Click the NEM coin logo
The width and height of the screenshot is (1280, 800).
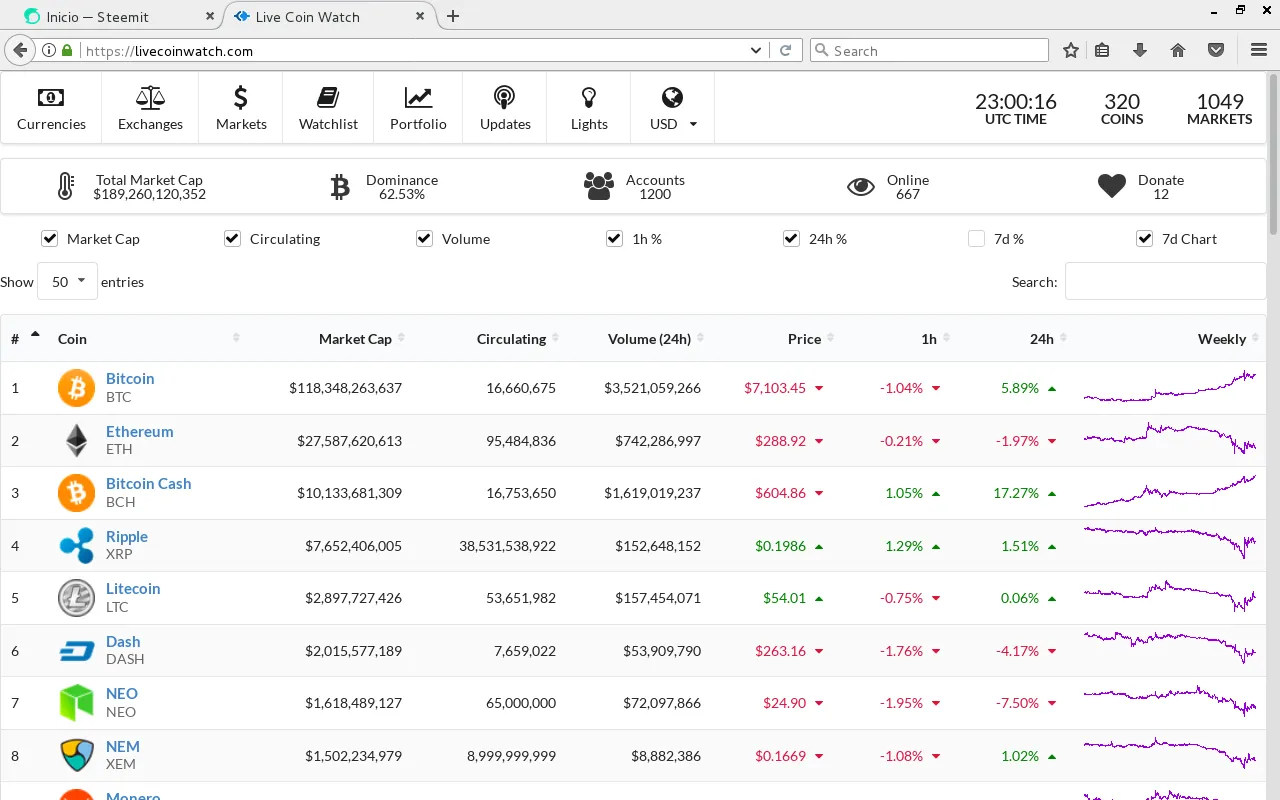coord(76,756)
